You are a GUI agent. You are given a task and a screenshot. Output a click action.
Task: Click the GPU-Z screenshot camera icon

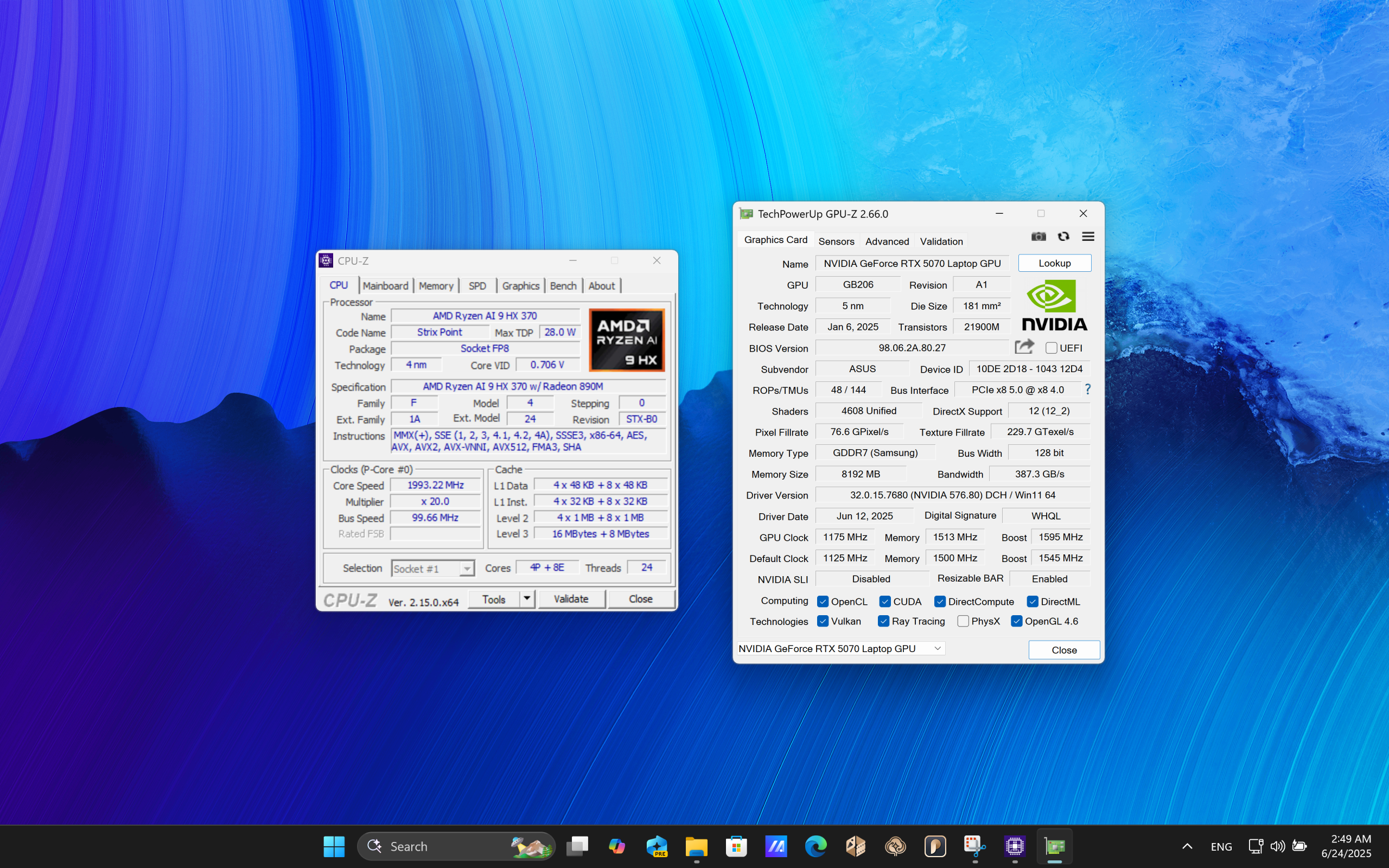[x=1038, y=237]
